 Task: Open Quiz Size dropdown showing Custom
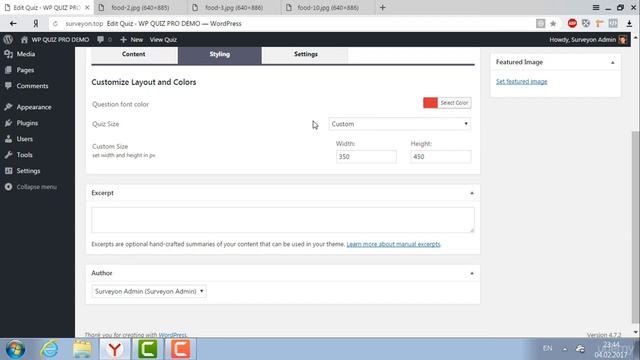coord(399,124)
